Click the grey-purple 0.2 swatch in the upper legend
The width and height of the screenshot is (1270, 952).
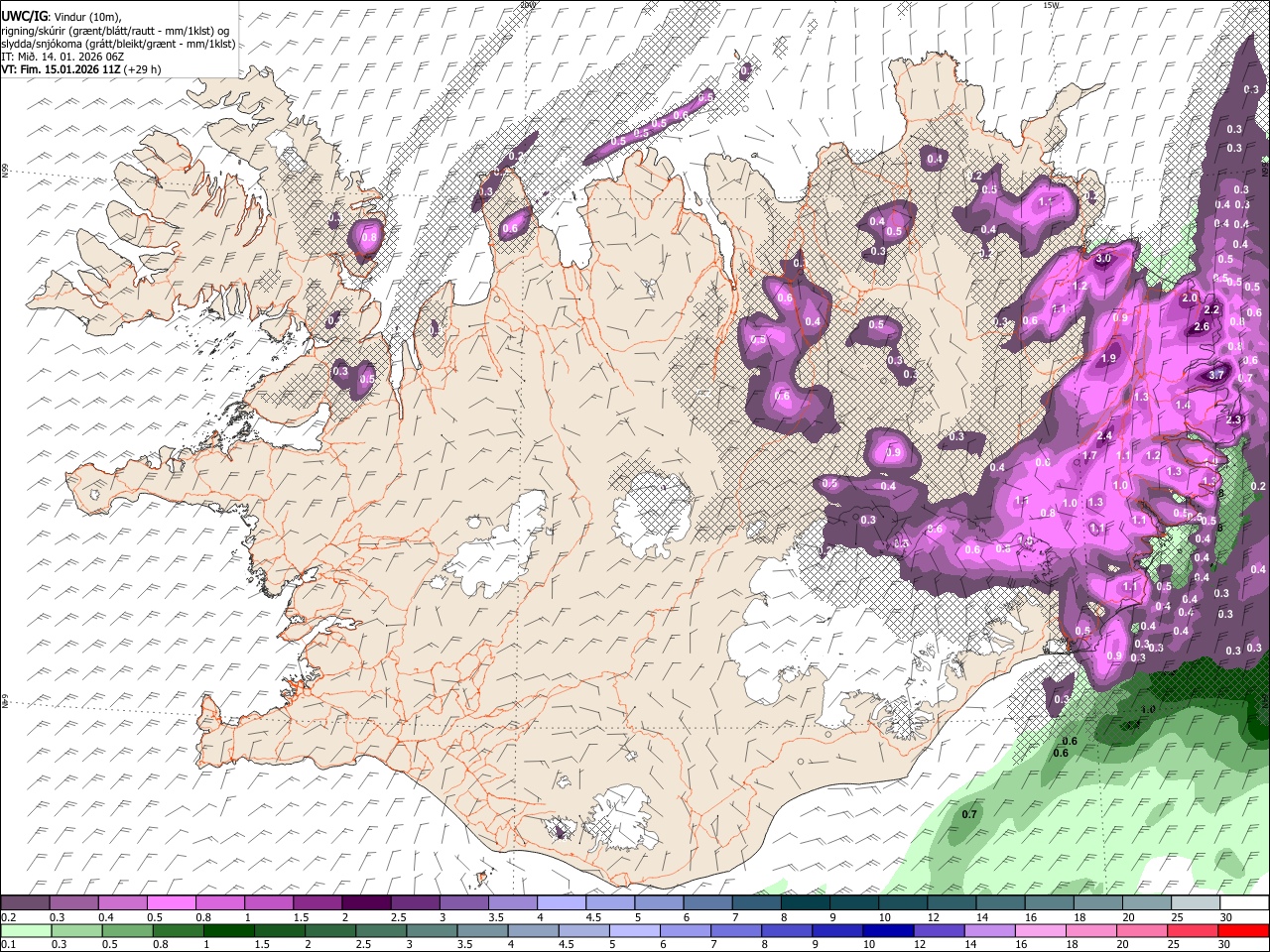coord(25,903)
